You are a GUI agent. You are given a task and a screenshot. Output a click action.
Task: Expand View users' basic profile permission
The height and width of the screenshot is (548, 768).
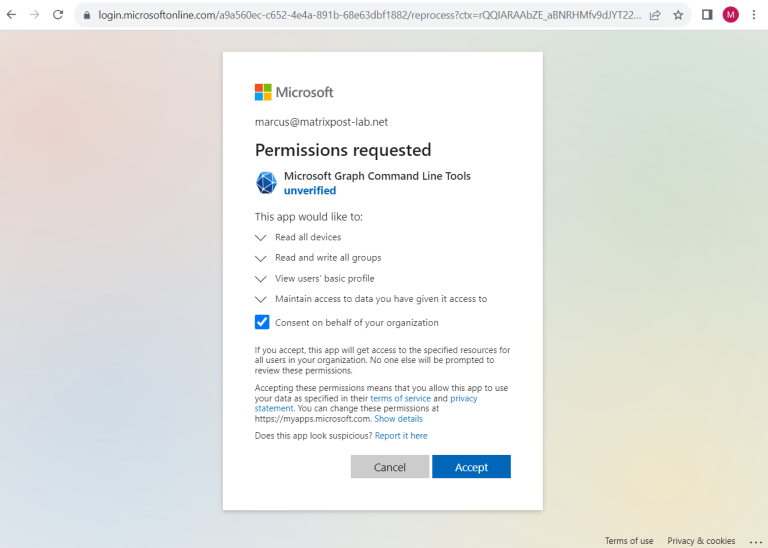coord(261,279)
